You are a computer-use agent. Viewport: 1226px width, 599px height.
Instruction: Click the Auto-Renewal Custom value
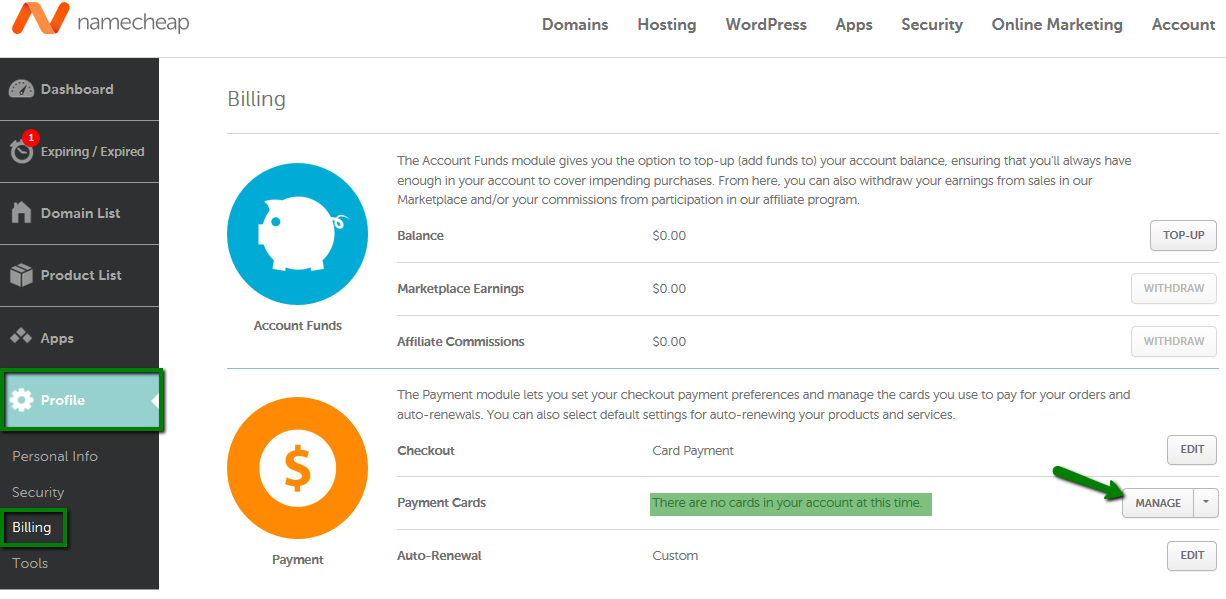(675, 555)
